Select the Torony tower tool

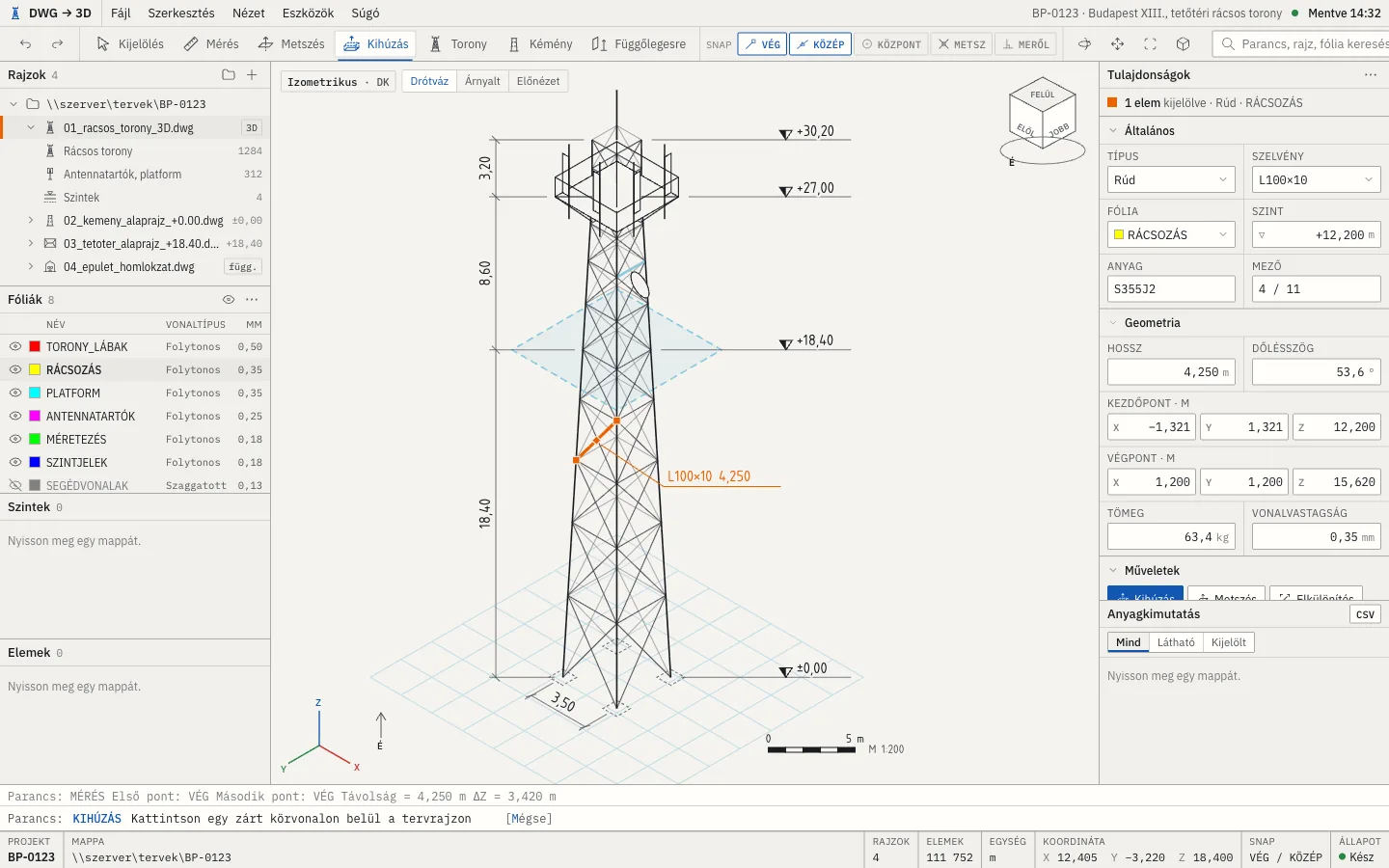(458, 44)
